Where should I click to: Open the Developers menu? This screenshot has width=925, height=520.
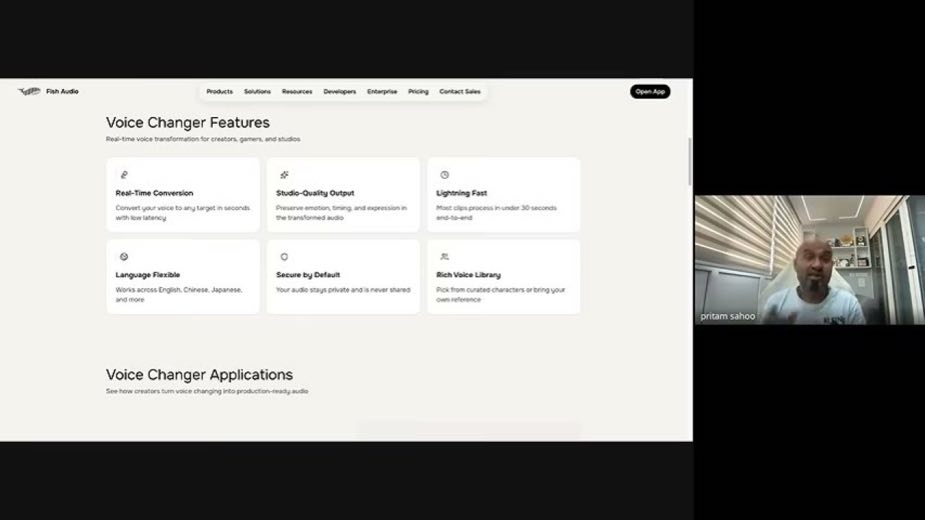pos(340,91)
